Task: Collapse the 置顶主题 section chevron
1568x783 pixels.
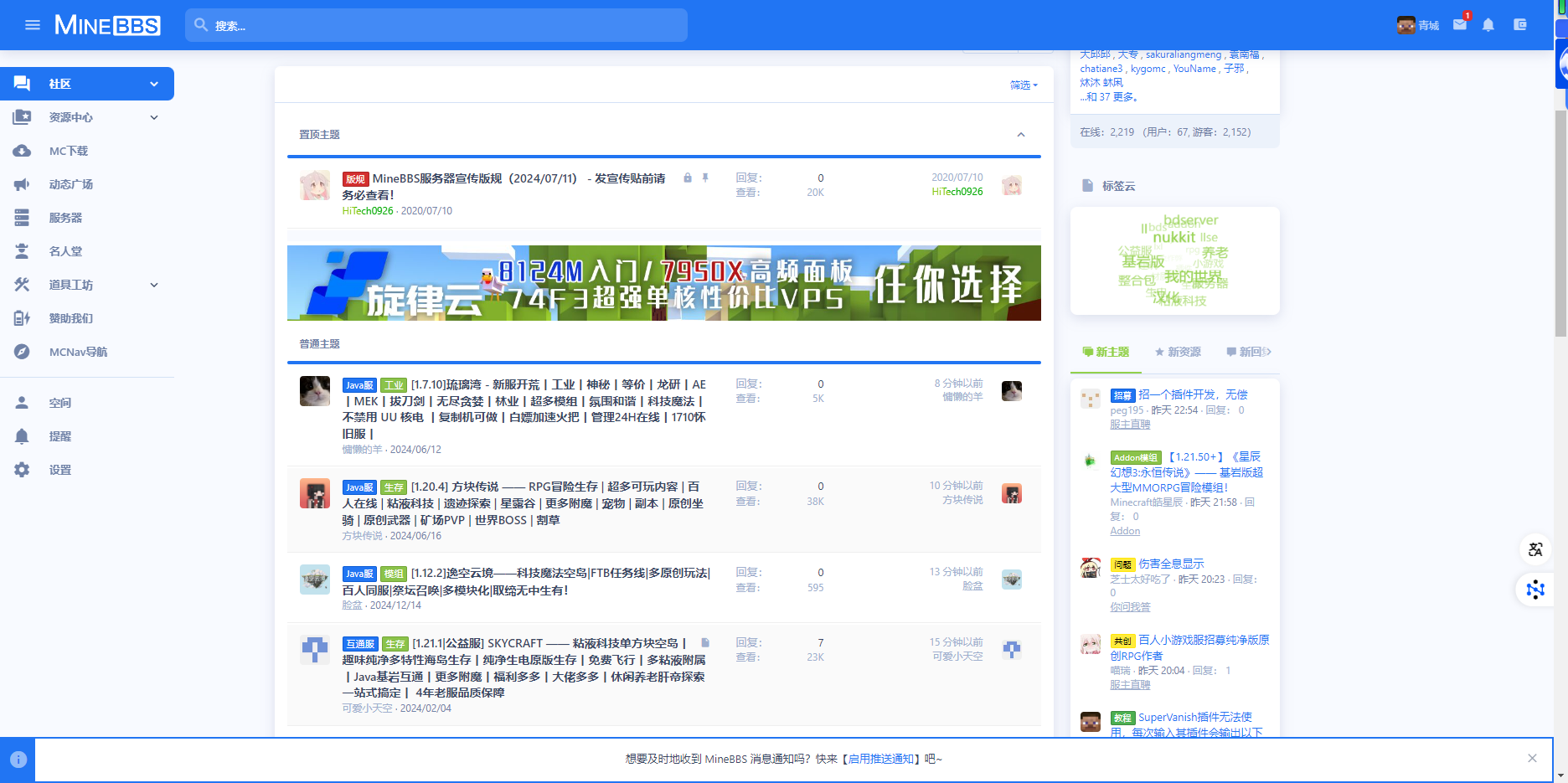Action: (1021, 135)
